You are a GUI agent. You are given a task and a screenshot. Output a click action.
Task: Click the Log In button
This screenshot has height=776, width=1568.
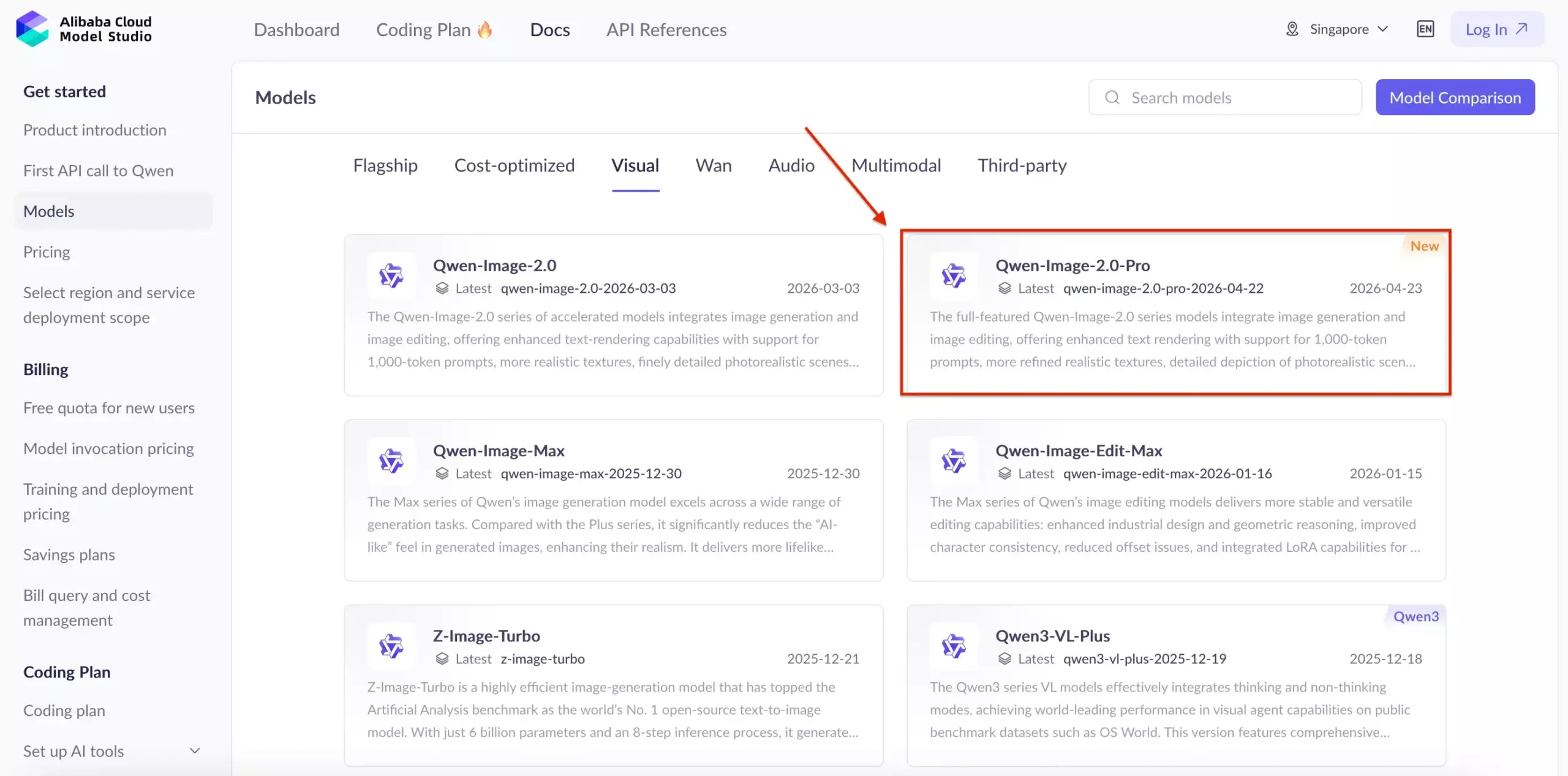coord(1497,29)
